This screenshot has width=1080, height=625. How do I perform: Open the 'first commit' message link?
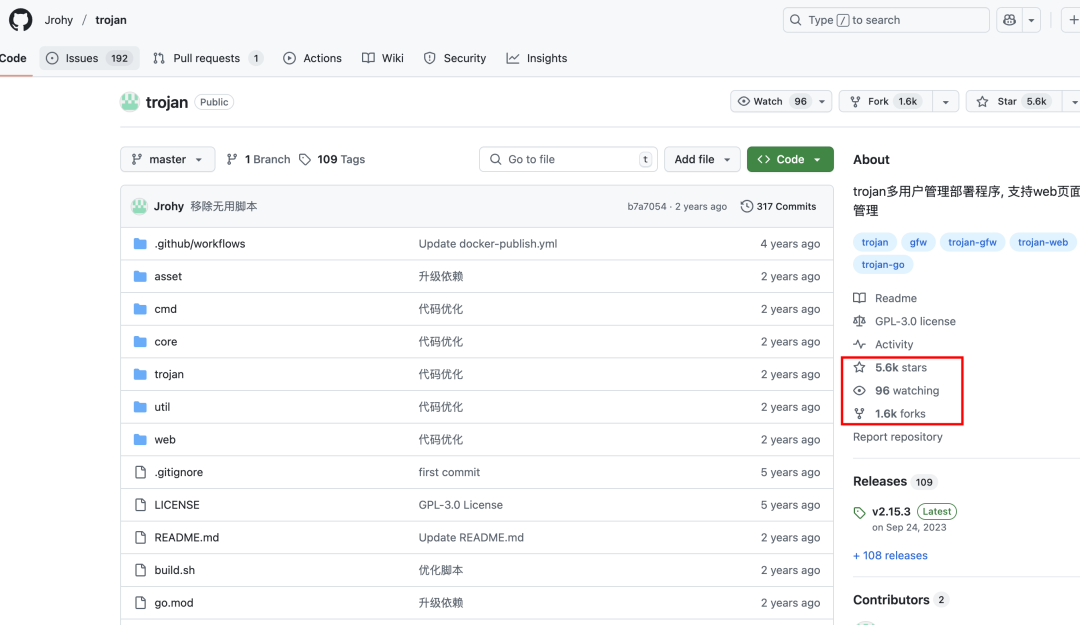[449, 472]
